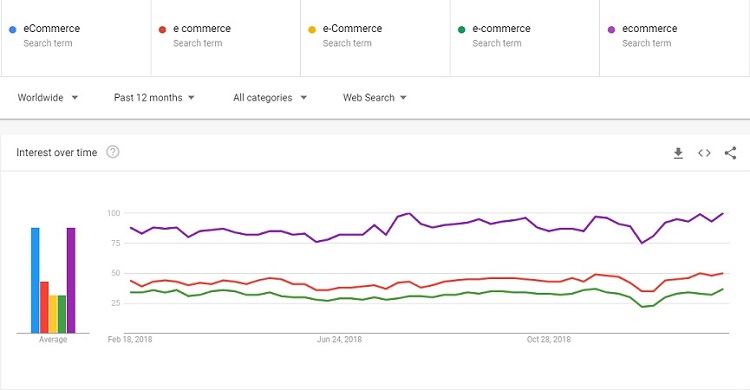The image size is (750, 390).
Task: Open the All categories dropdown
Action: click(x=270, y=98)
